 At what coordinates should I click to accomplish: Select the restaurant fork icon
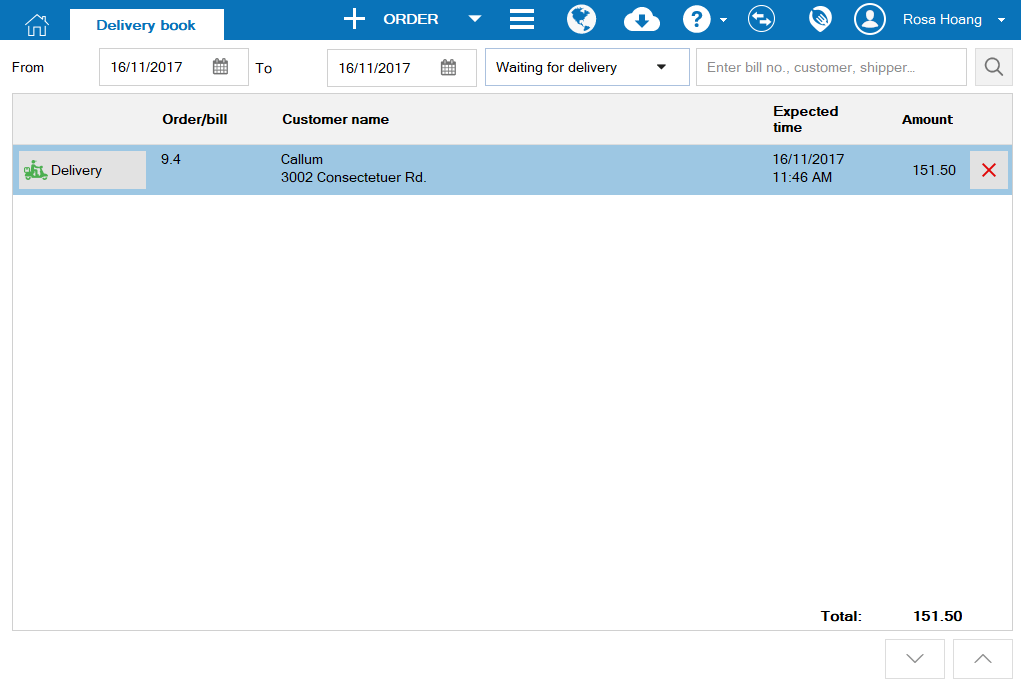click(819, 19)
